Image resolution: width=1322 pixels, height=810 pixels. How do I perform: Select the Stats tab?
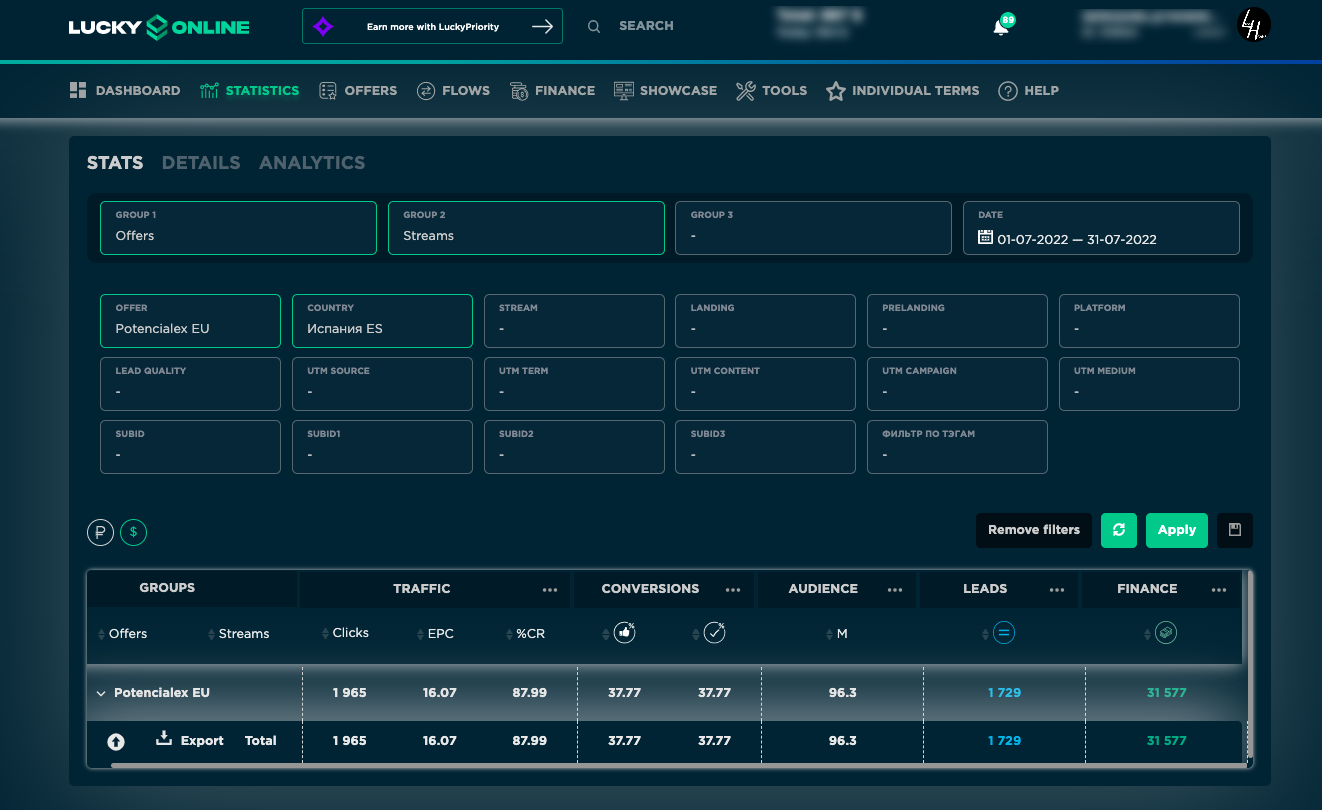coord(115,163)
